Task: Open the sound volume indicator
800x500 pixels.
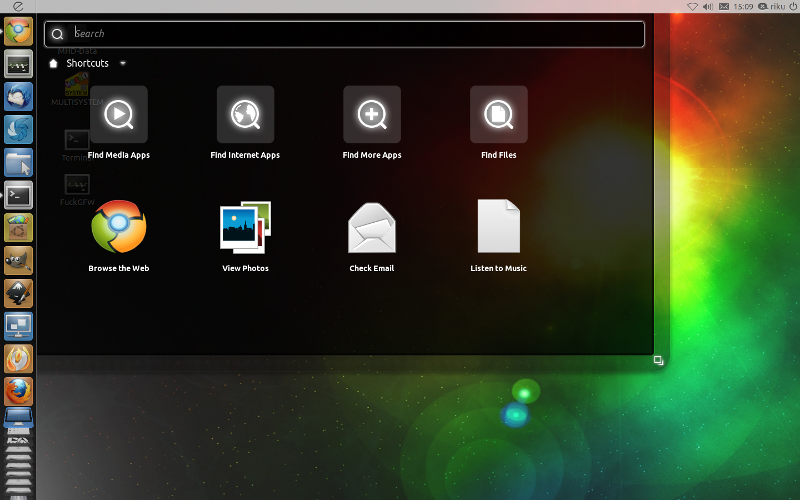Action: [x=708, y=7]
